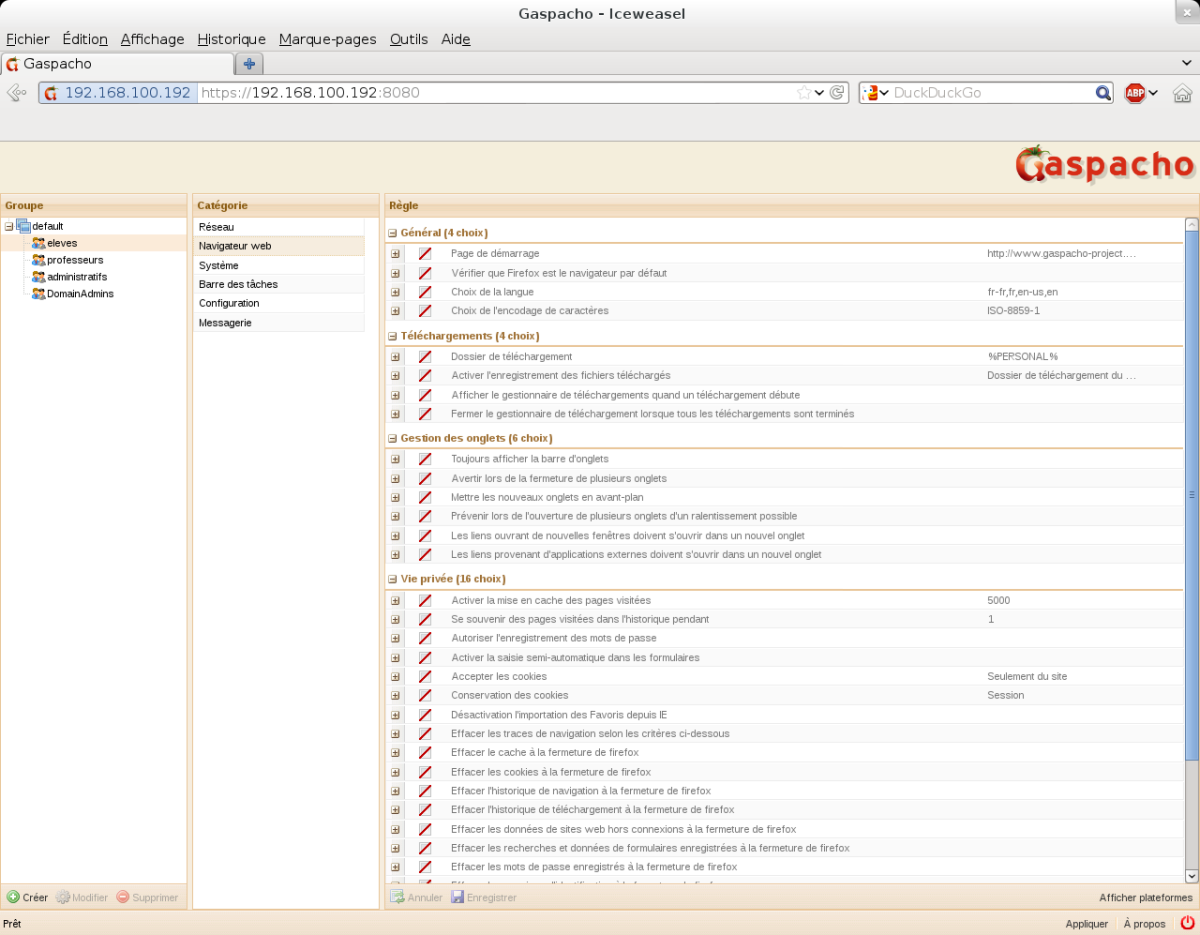Click the Session value for Conservation des cookies
Image resolution: width=1200 pixels, height=935 pixels.
pos(1005,696)
